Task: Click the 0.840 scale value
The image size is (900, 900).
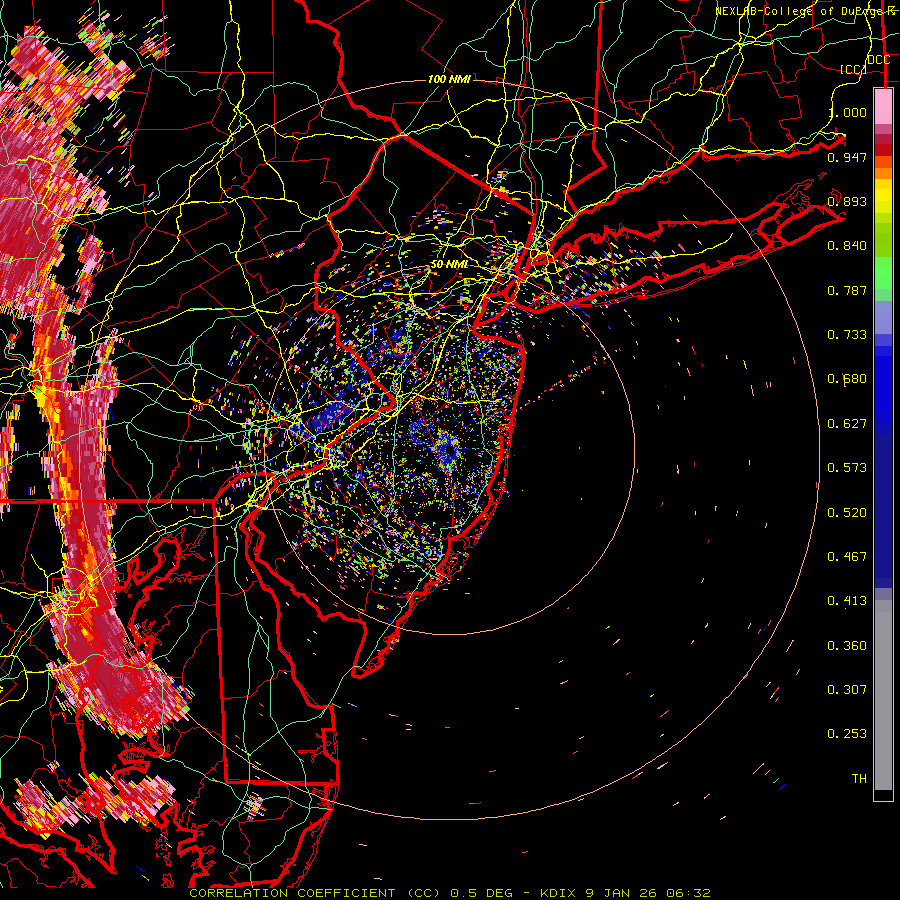Action: [847, 246]
